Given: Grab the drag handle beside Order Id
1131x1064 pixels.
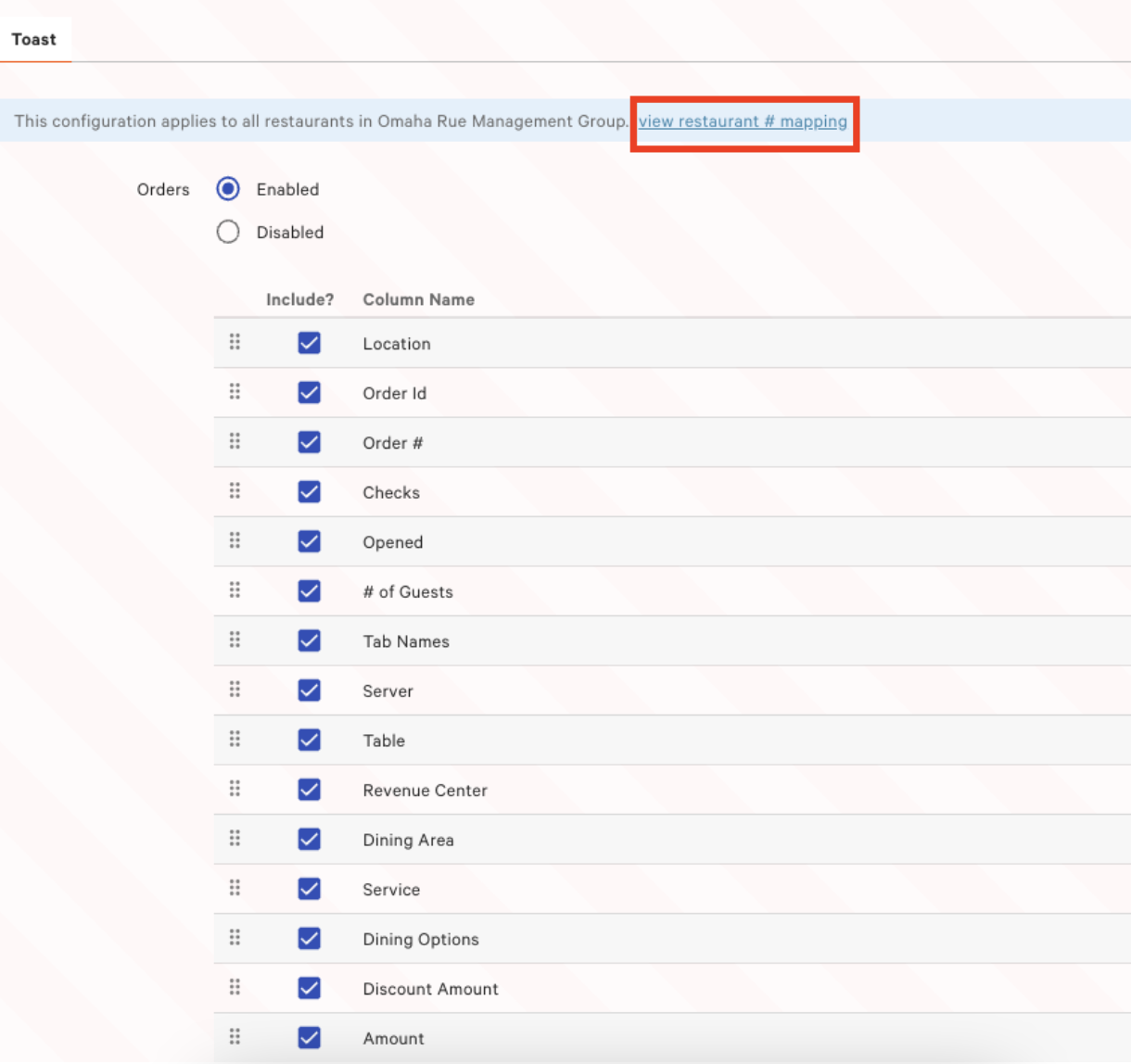Looking at the screenshot, I should 235,392.
